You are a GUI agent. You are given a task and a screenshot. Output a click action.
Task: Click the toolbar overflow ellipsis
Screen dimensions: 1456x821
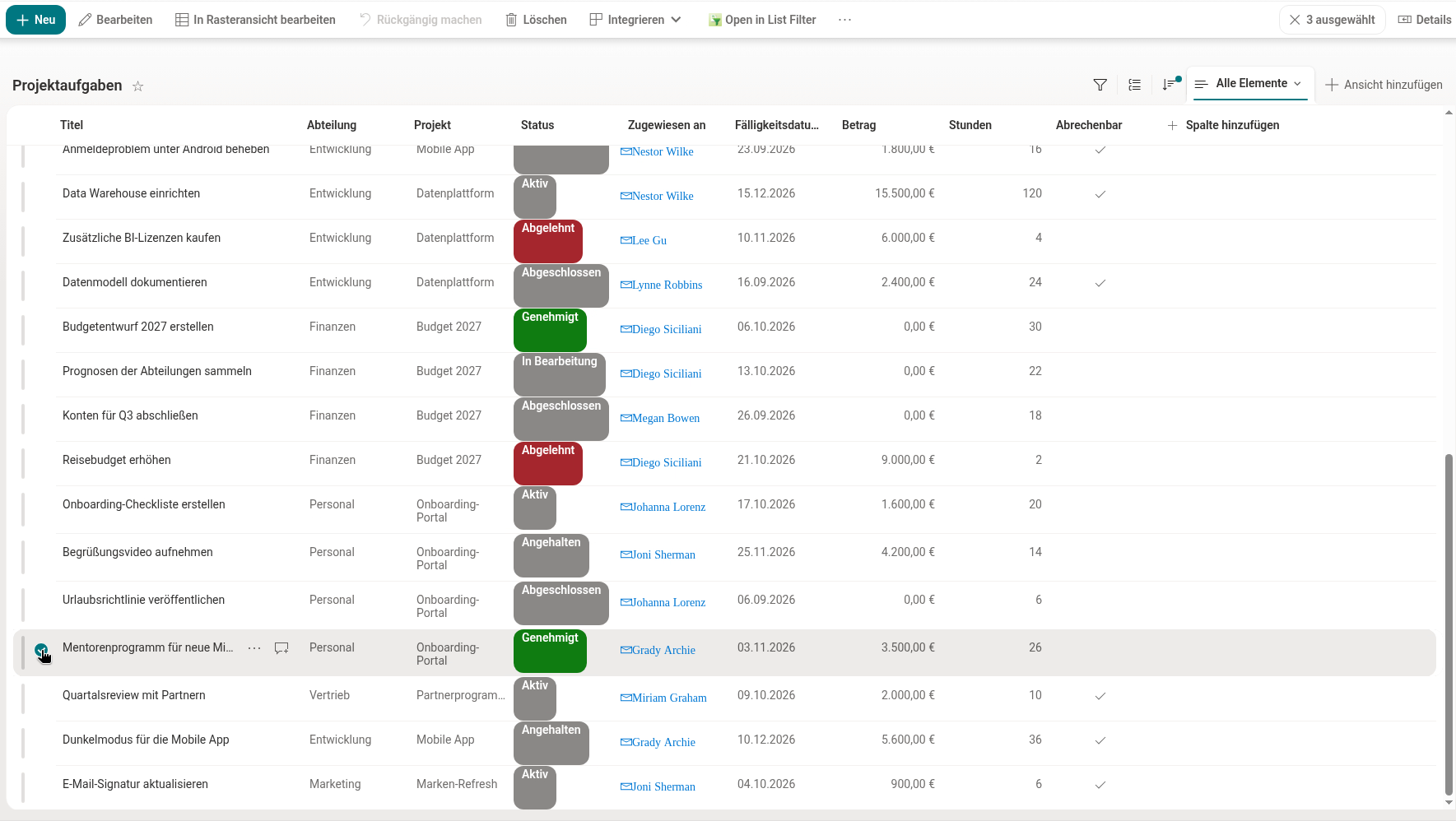844,20
